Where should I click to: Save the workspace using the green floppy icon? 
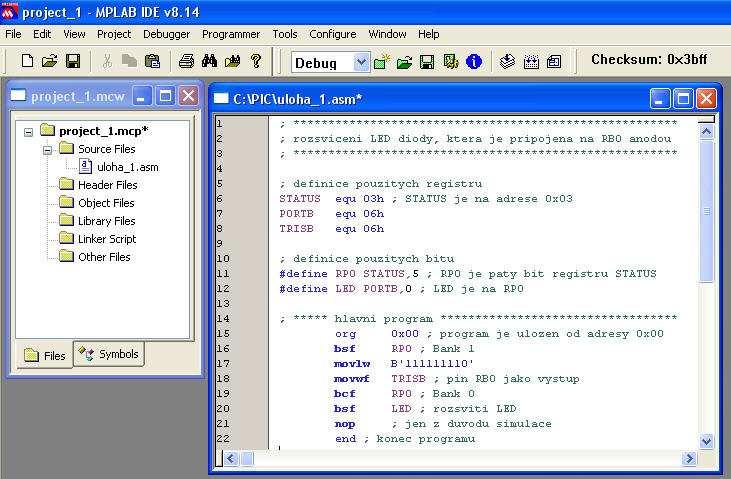[427, 62]
